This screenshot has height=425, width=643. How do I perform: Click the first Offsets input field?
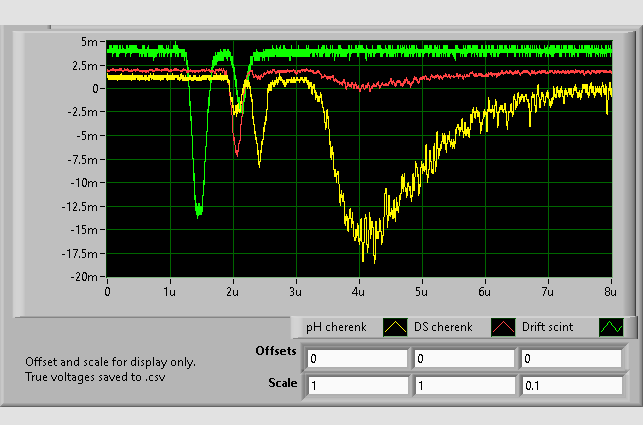click(x=357, y=359)
